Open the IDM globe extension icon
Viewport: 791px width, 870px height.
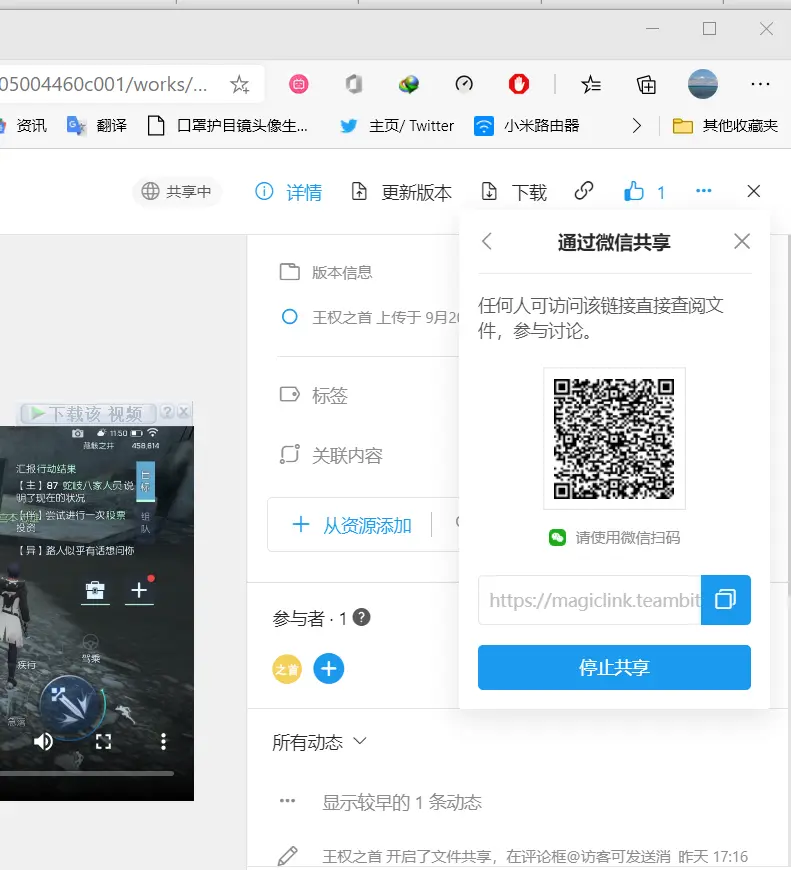[409, 84]
